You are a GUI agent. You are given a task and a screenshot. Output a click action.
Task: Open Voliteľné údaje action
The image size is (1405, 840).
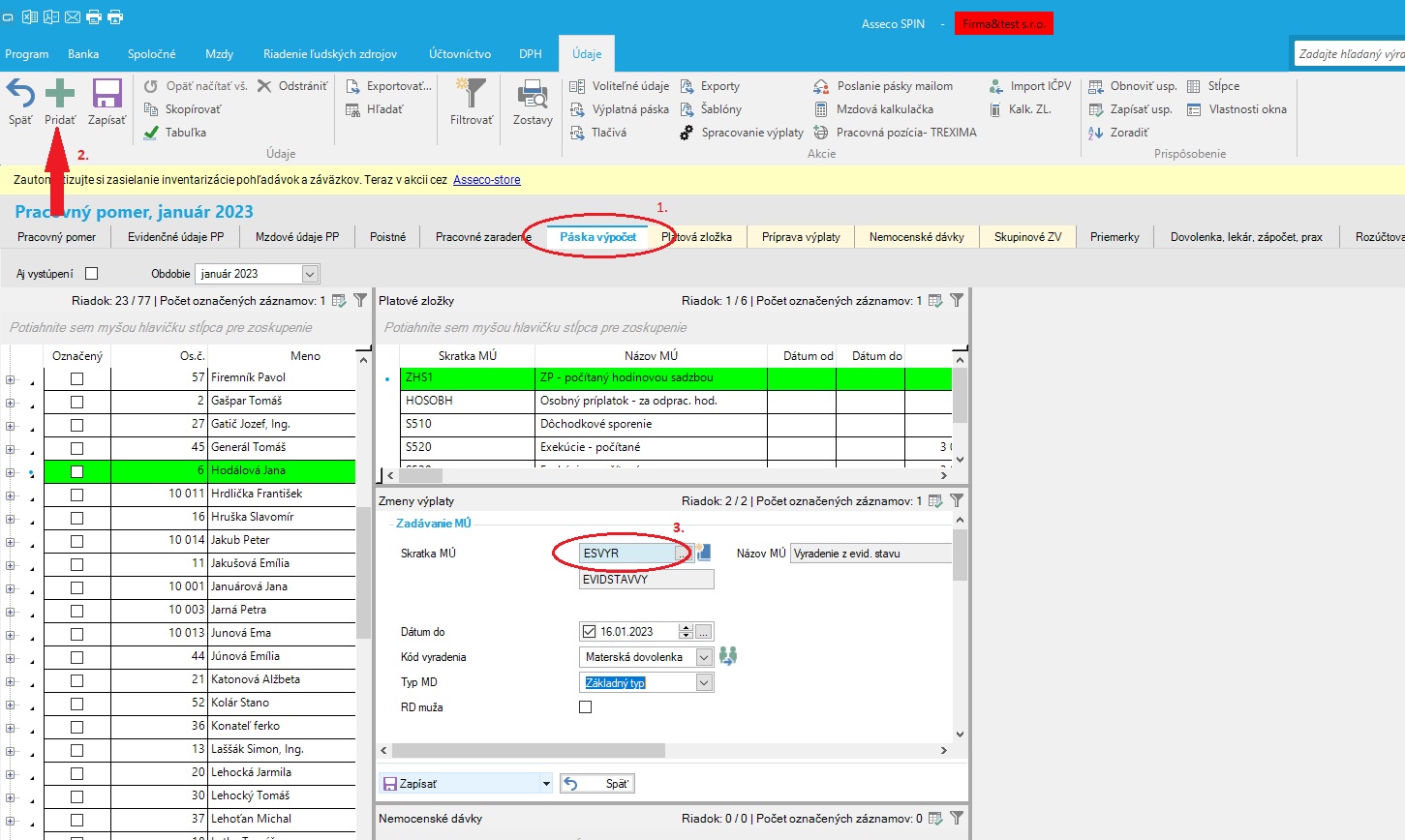click(x=620, y=86)
